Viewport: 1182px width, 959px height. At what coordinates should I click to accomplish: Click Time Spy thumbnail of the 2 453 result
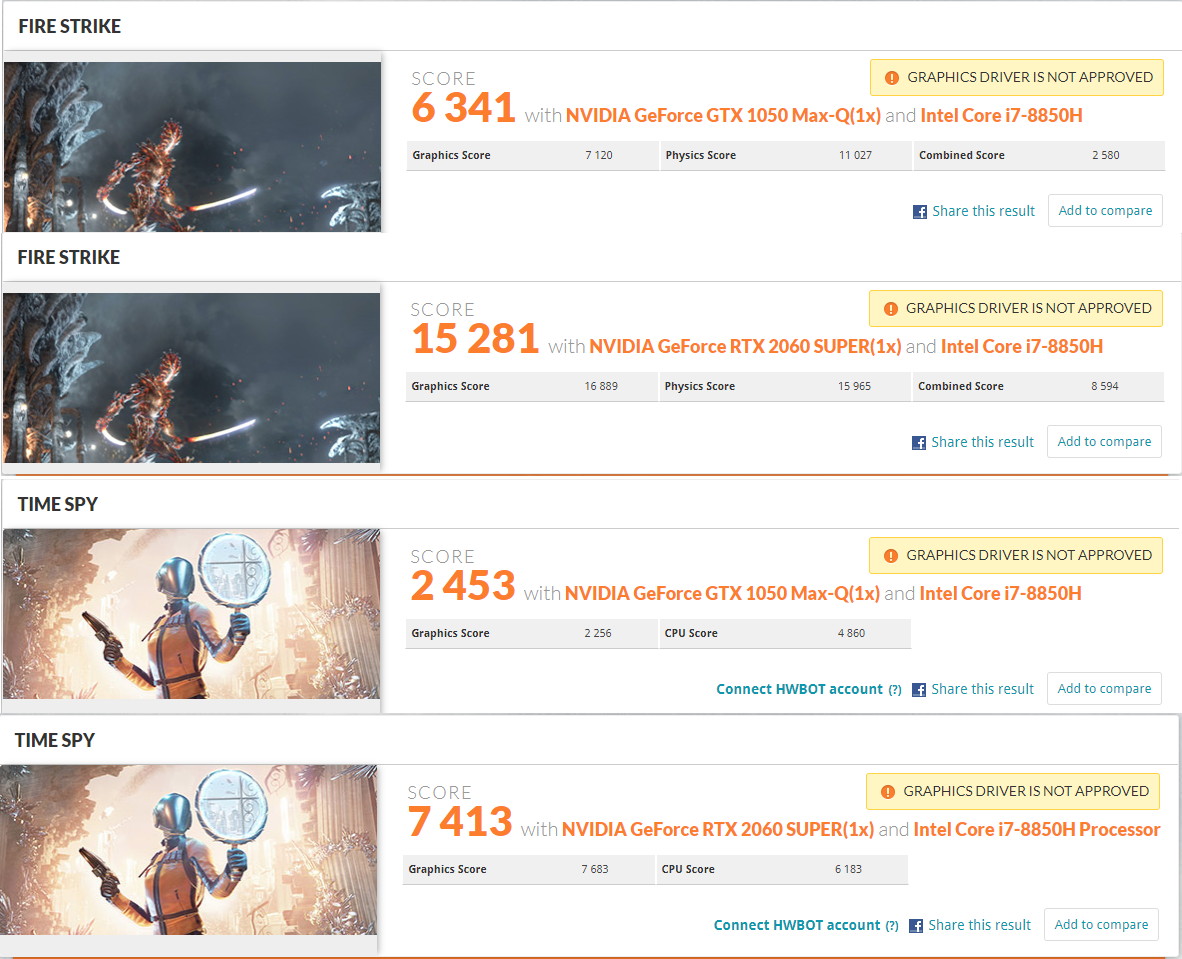click(191, 614)
